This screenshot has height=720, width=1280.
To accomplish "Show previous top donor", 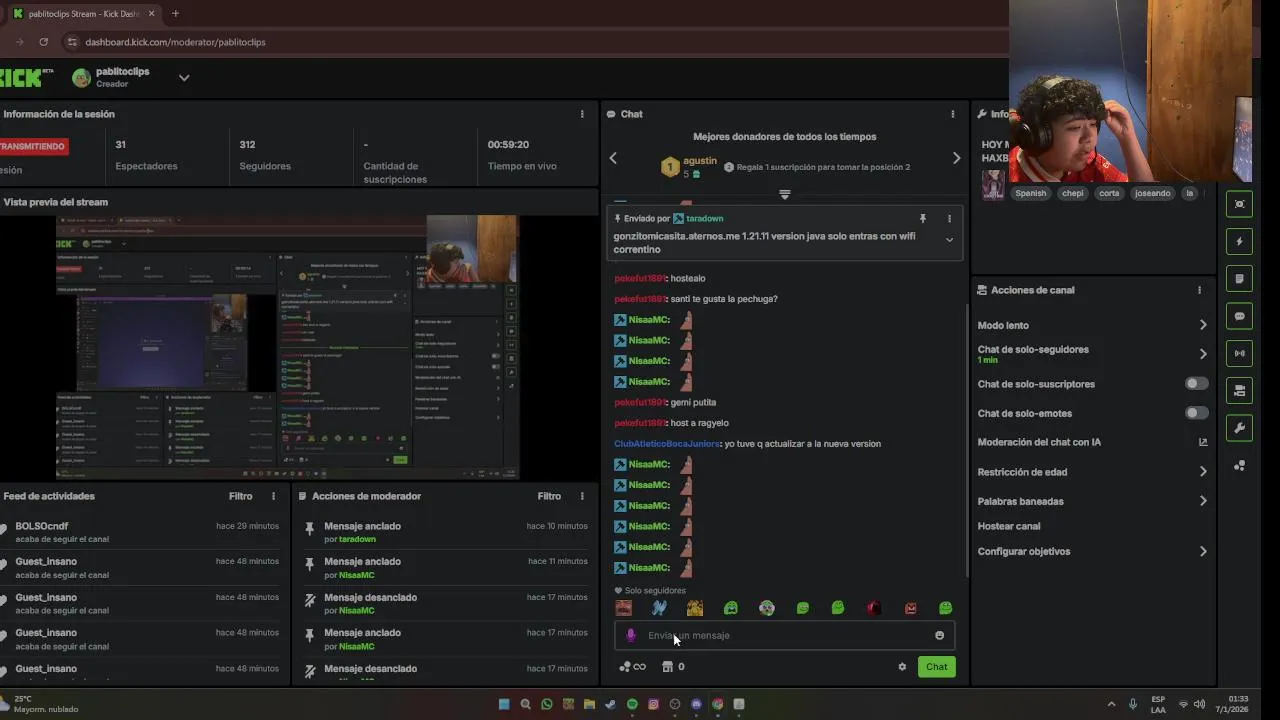I will 613,158.
